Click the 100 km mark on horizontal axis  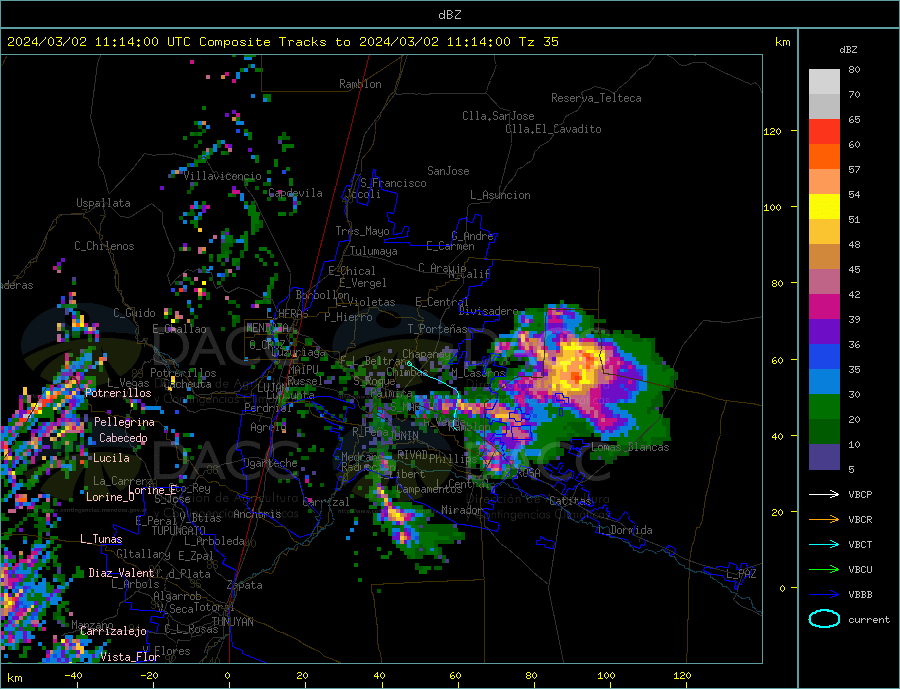click(x=606, y=676)
